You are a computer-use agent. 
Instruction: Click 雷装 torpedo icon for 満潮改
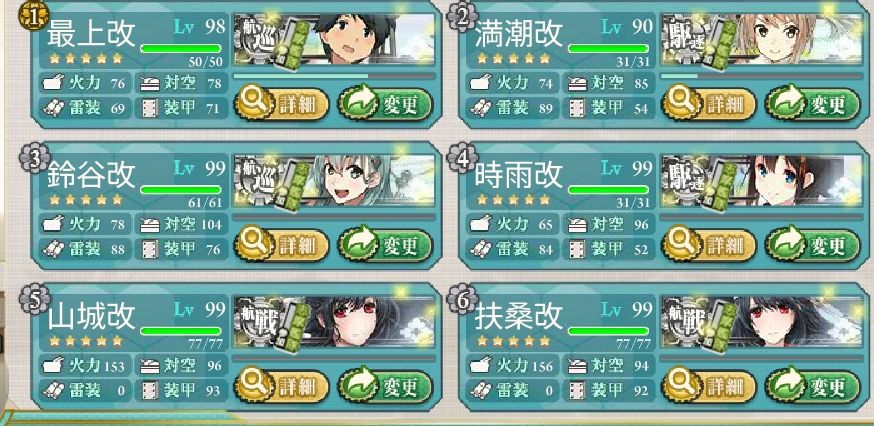[481, 108]
